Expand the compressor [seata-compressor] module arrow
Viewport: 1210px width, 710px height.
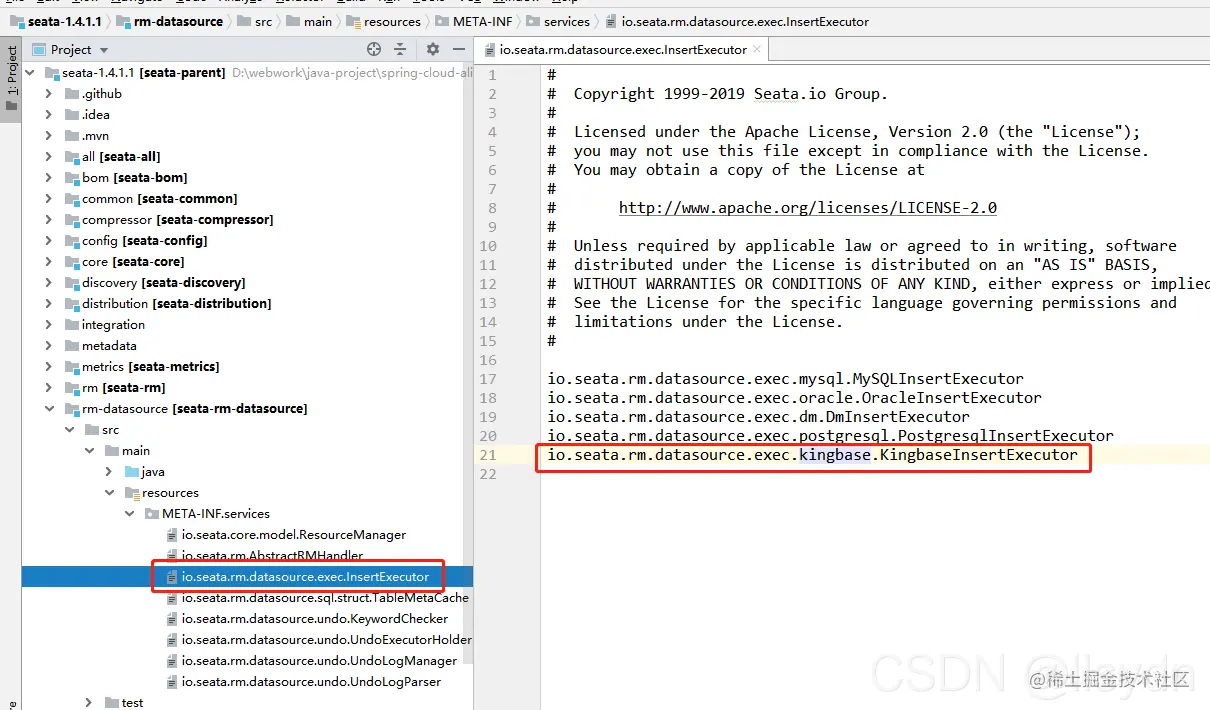click(48, 220)
